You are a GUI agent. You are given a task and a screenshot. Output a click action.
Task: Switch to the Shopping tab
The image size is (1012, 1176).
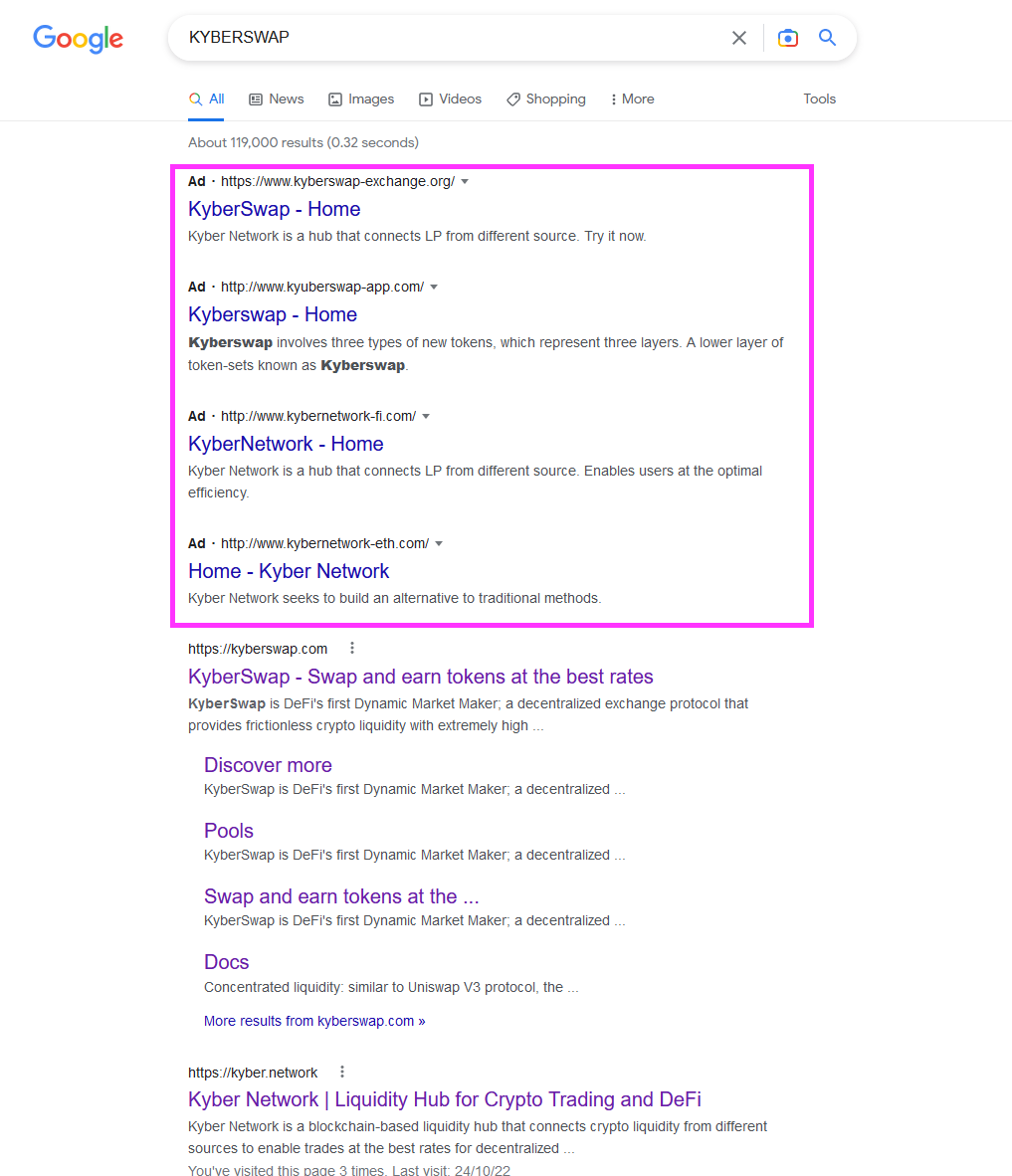(x=545, y=99)
